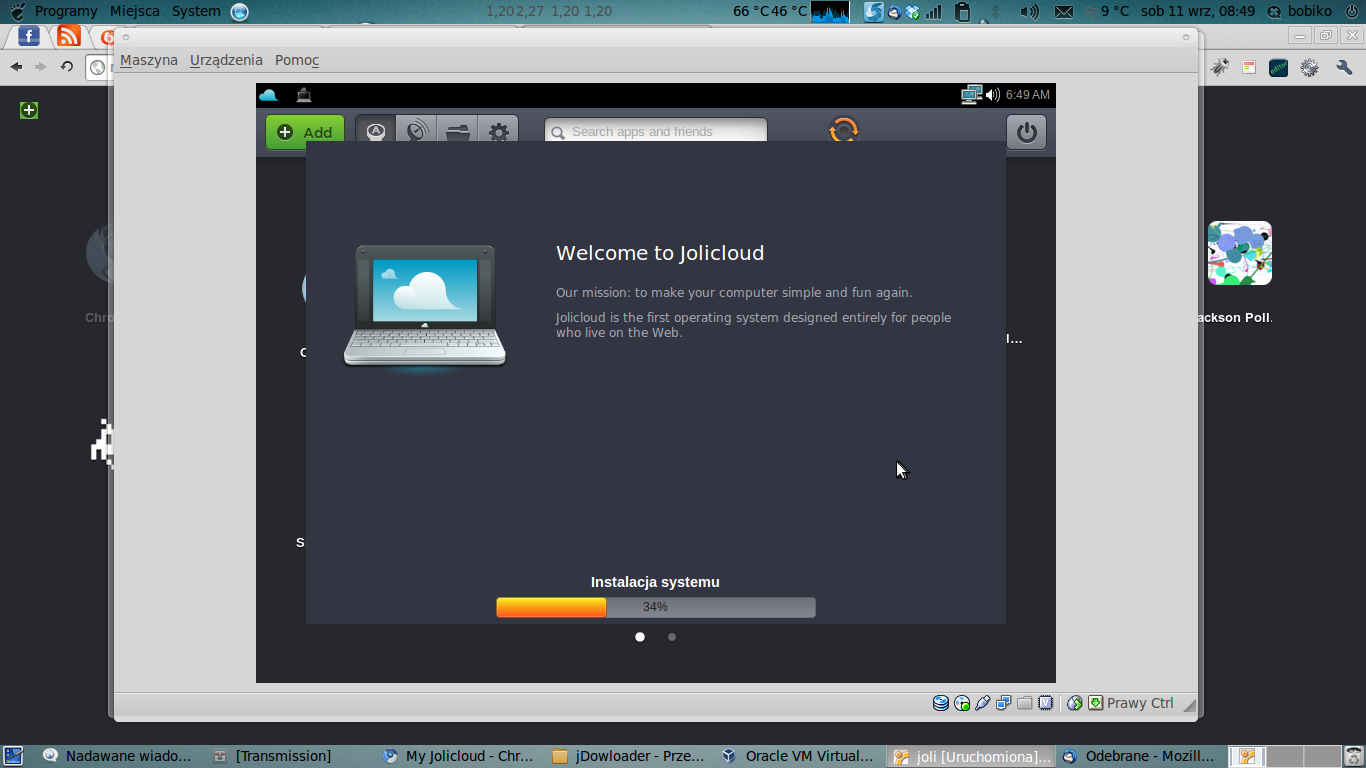Click the installation progress bar at 34%
The height and width of the screenshot is (768, 1366).
(656, 607)
